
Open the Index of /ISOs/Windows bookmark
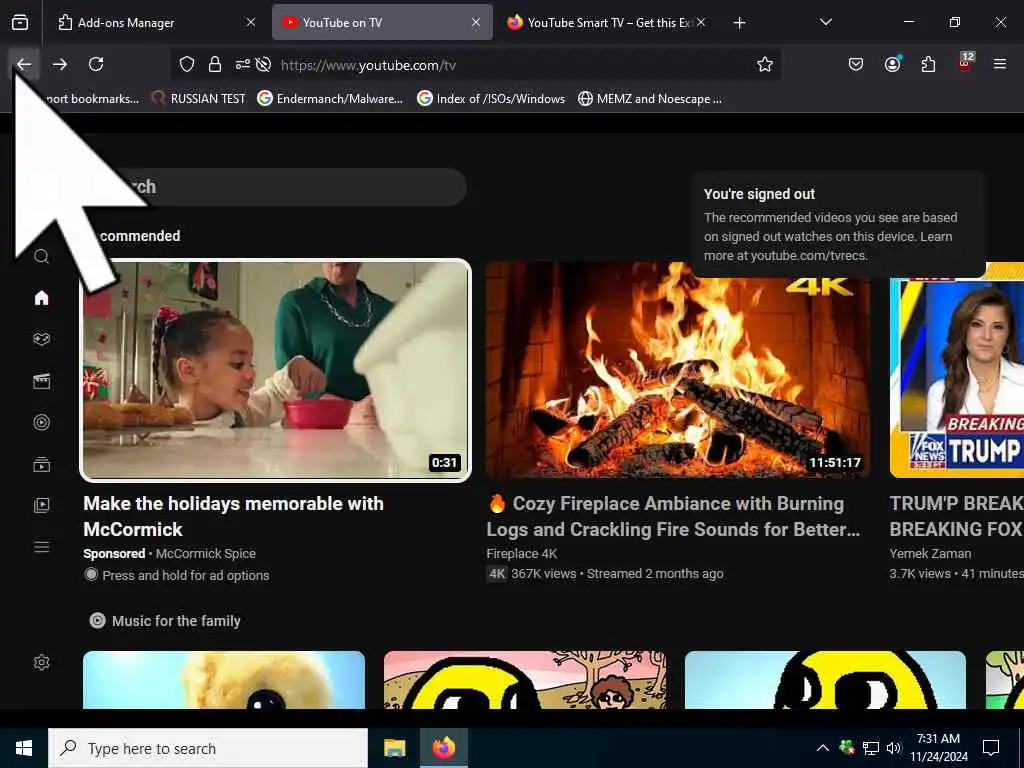[491, 99]
